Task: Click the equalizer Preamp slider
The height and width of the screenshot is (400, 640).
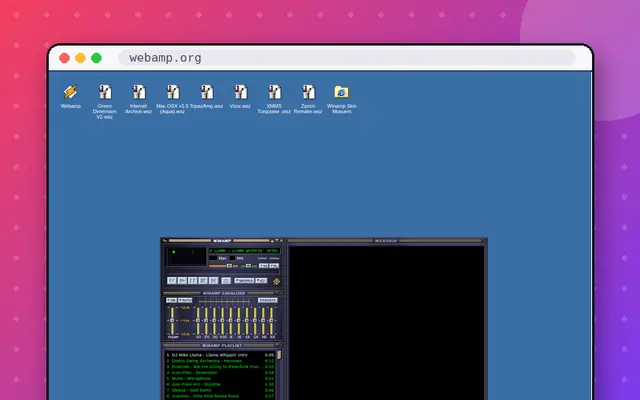Action: pos(172,321)
